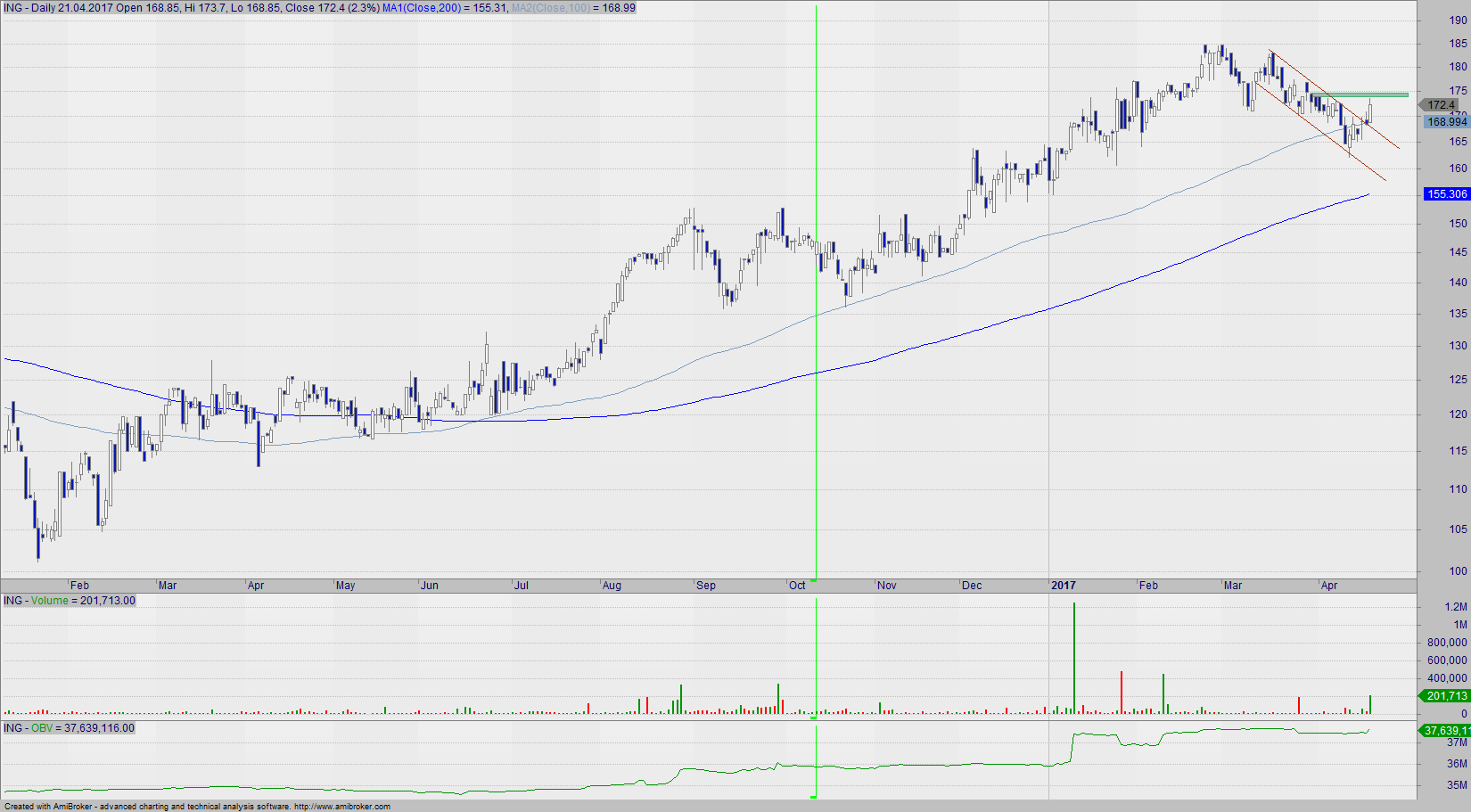Click the MA2(Close,100) indicator label

point(550,8)
